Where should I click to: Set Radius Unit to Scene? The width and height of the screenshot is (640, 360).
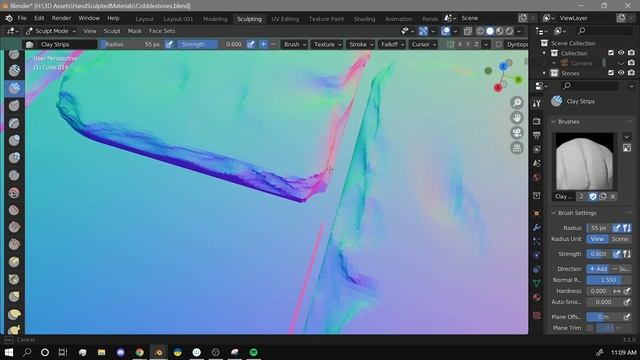click(x=620, y=239)
